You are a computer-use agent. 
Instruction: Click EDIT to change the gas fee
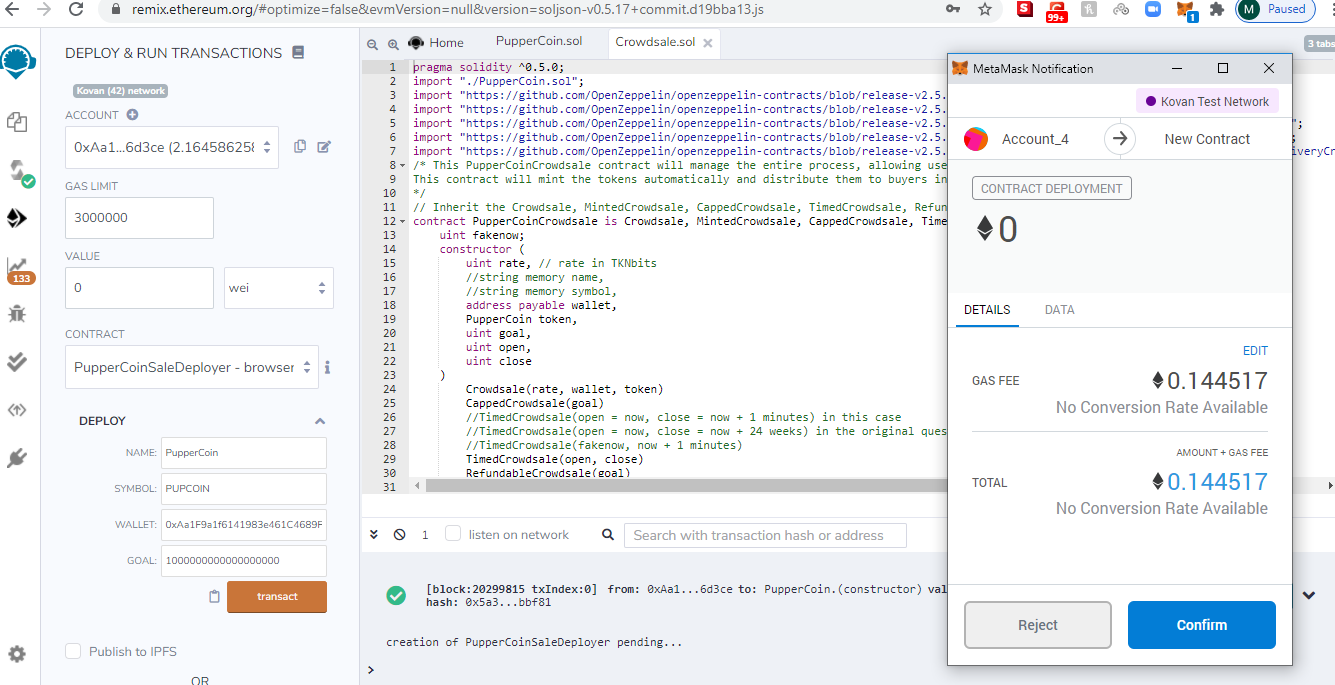tap(1255, 351)
